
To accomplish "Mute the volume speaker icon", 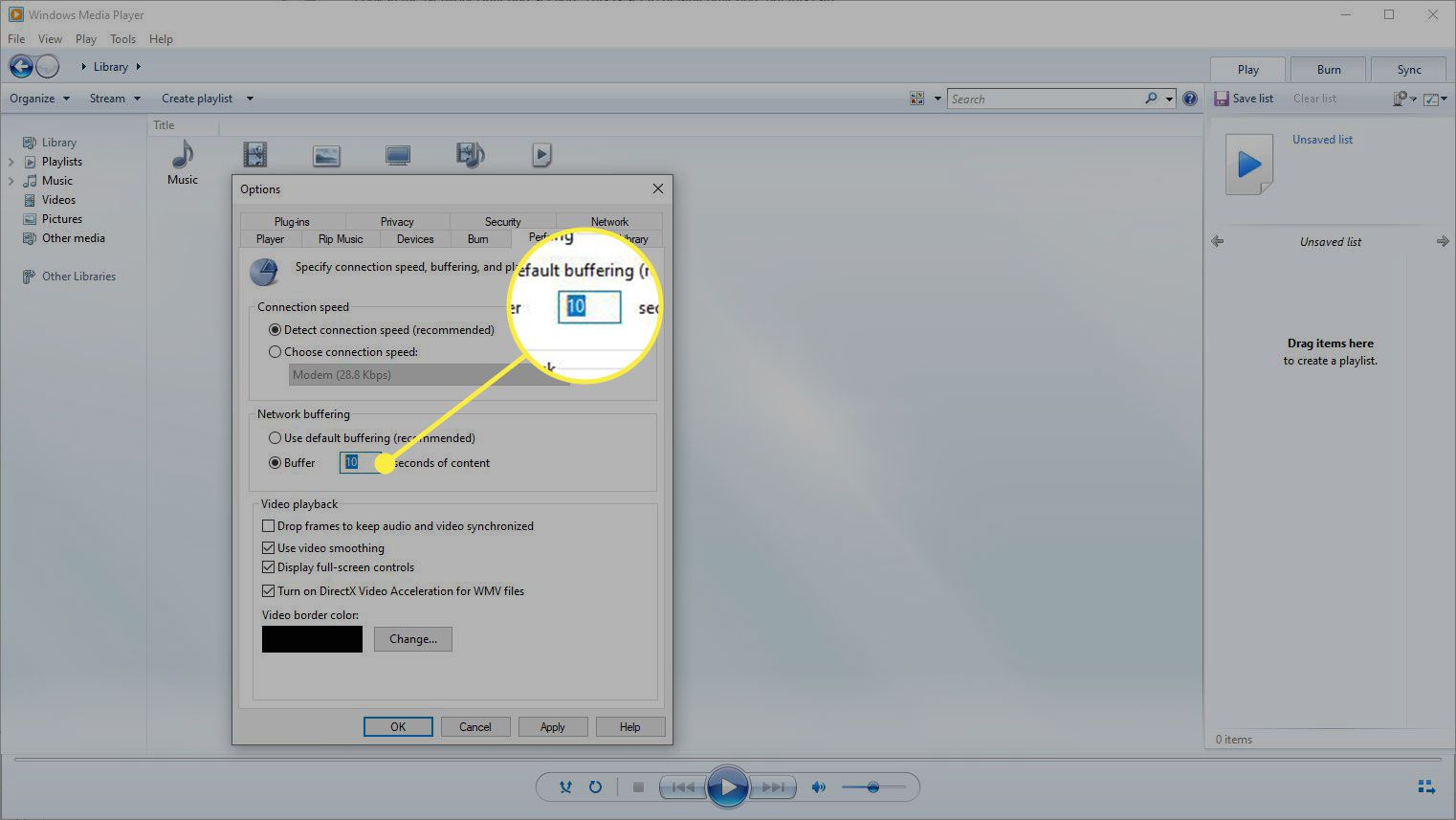I will pos(818,787).
